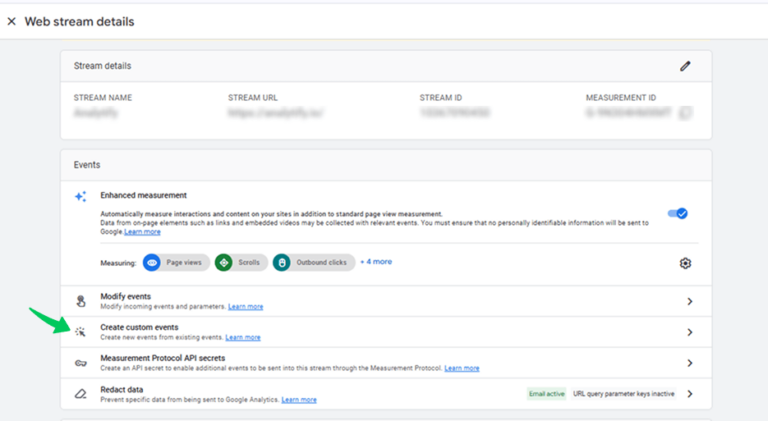Viewport: 768px width, 421px height.
Task: Show the '+ 4 more' measured events
Action: (376, 262)
